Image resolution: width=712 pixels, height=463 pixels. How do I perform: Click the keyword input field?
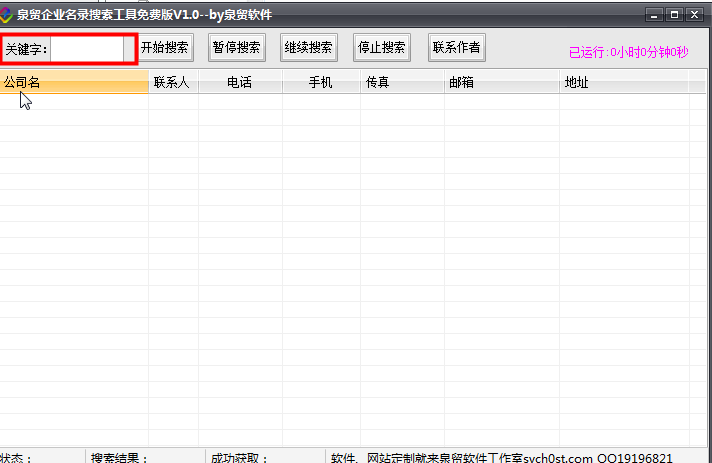tap(87, 49)
